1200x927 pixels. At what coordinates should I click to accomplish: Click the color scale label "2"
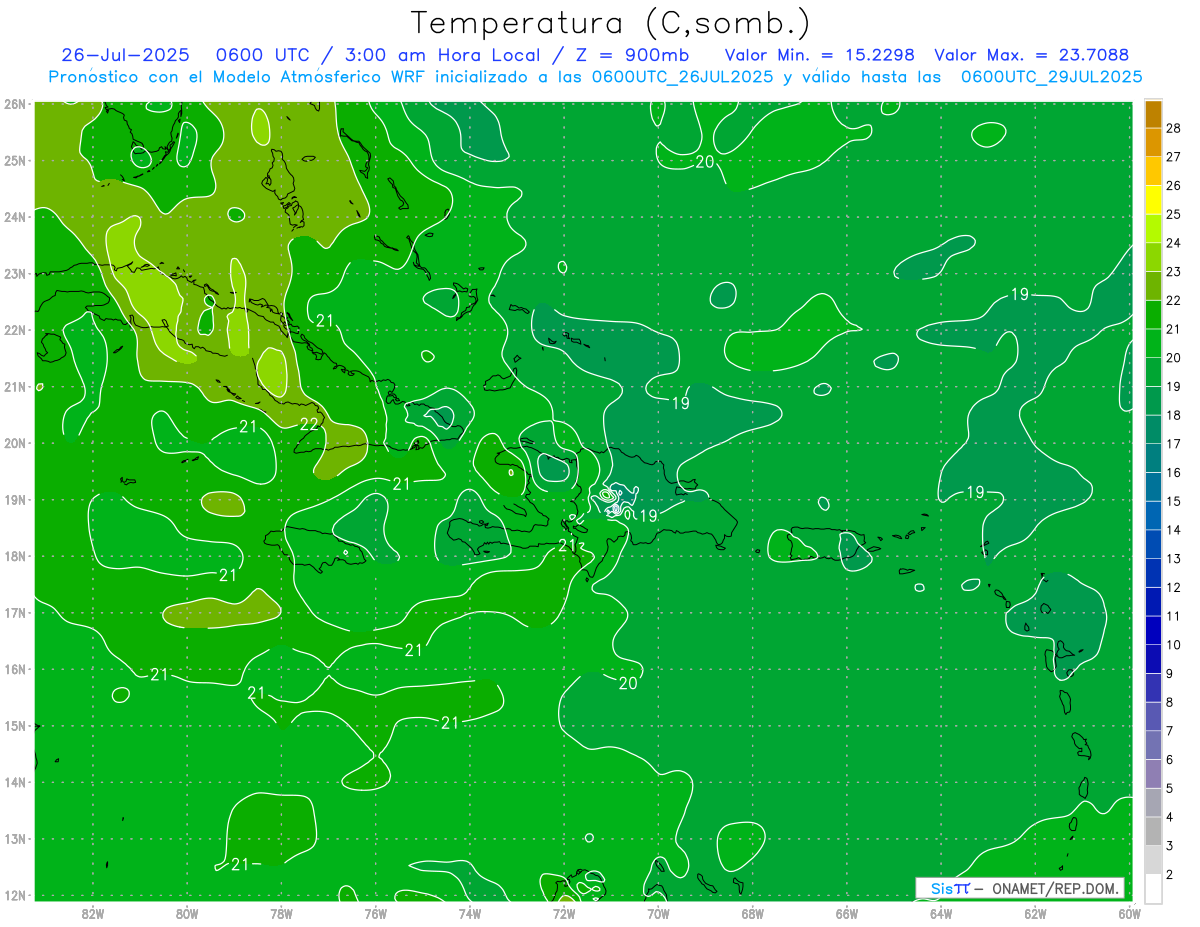[x=1170, y=874]
